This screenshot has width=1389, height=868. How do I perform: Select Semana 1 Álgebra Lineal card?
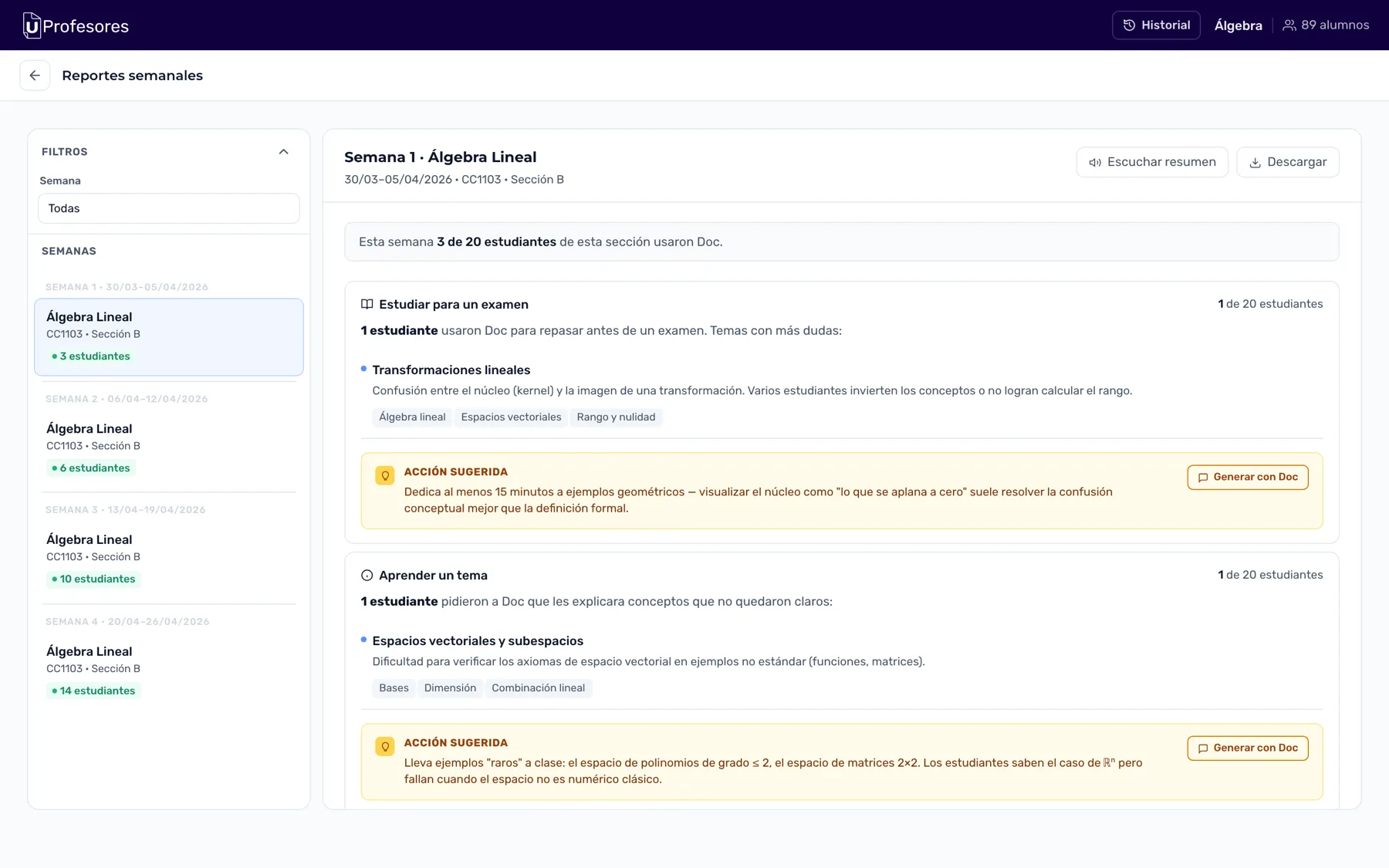[169, 337]
